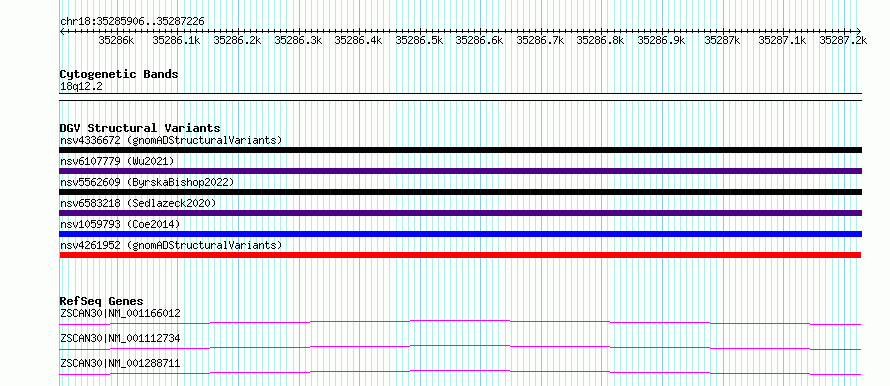Viewport: 890px width, 386px height.
Task: Click the 35287.2k ruler tick label
Action: tap(843, 40)
